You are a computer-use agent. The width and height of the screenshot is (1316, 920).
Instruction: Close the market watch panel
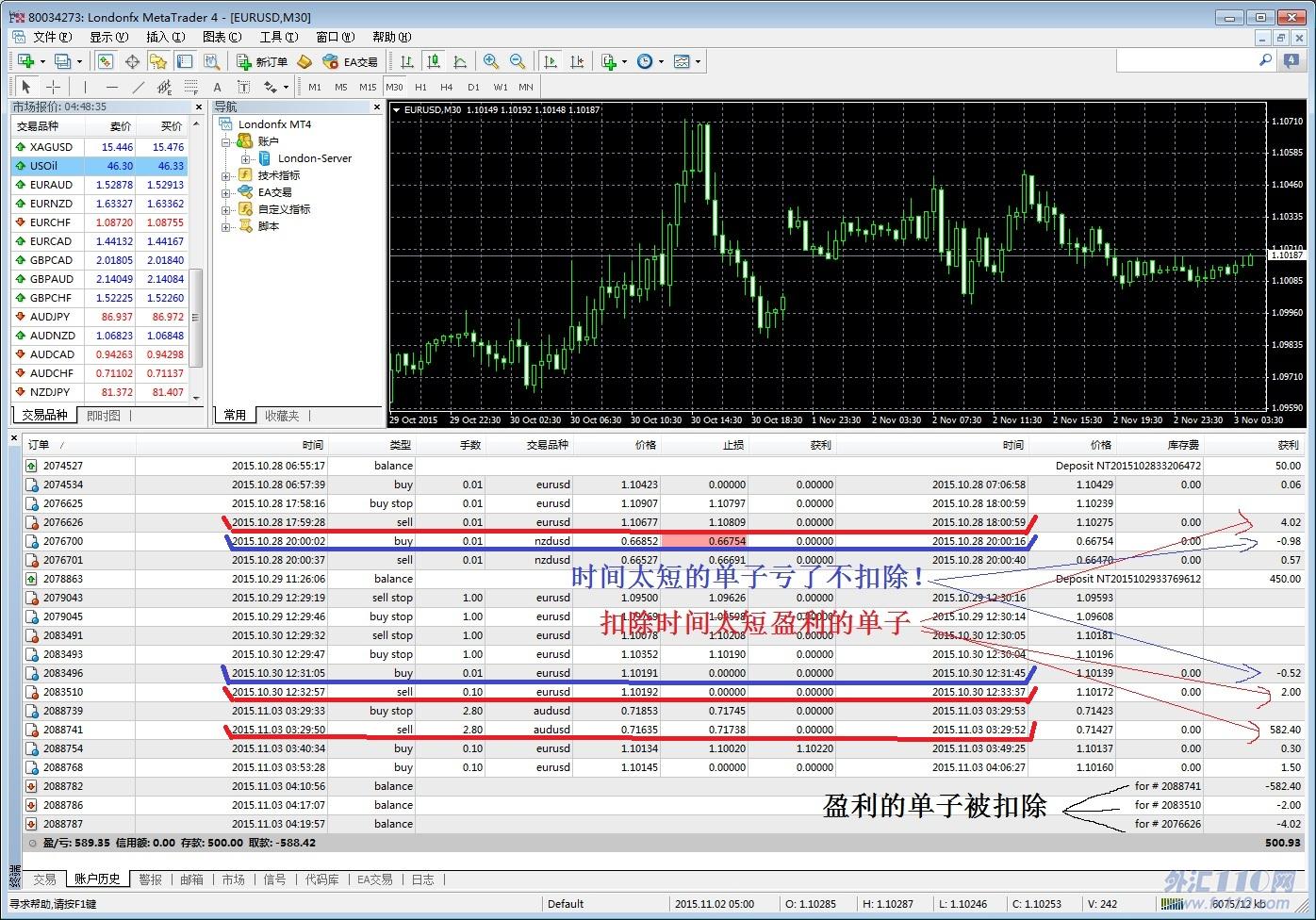pyautogui.click(x=198, y=107)
